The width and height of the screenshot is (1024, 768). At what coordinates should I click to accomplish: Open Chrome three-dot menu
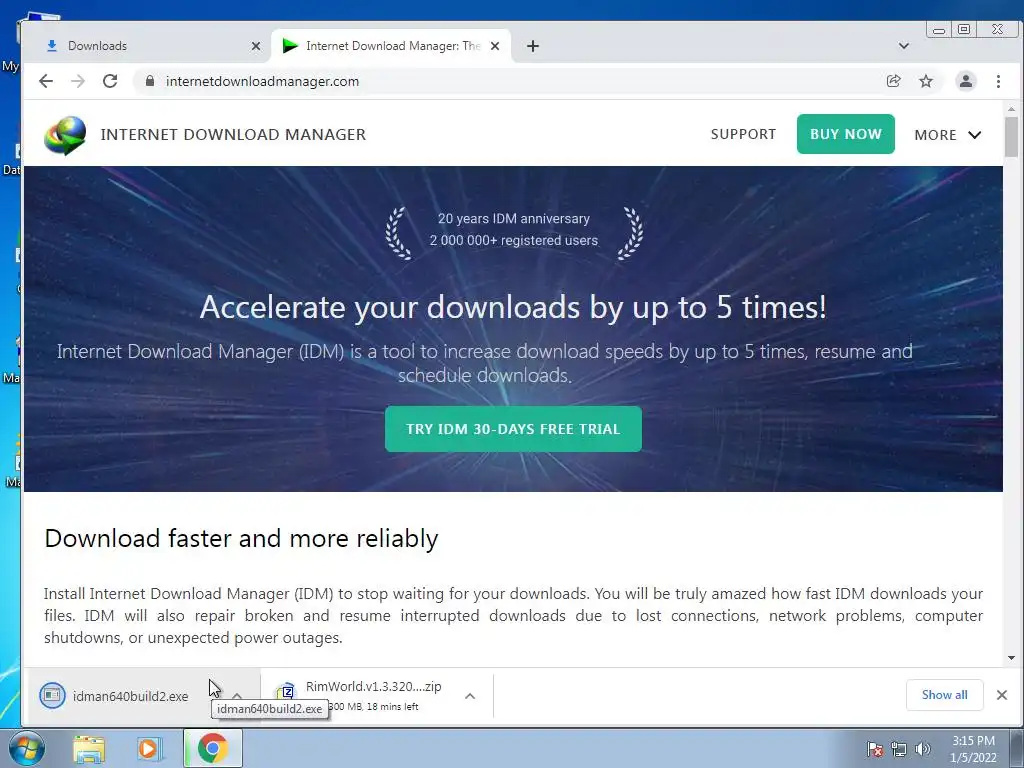(999, 81)
